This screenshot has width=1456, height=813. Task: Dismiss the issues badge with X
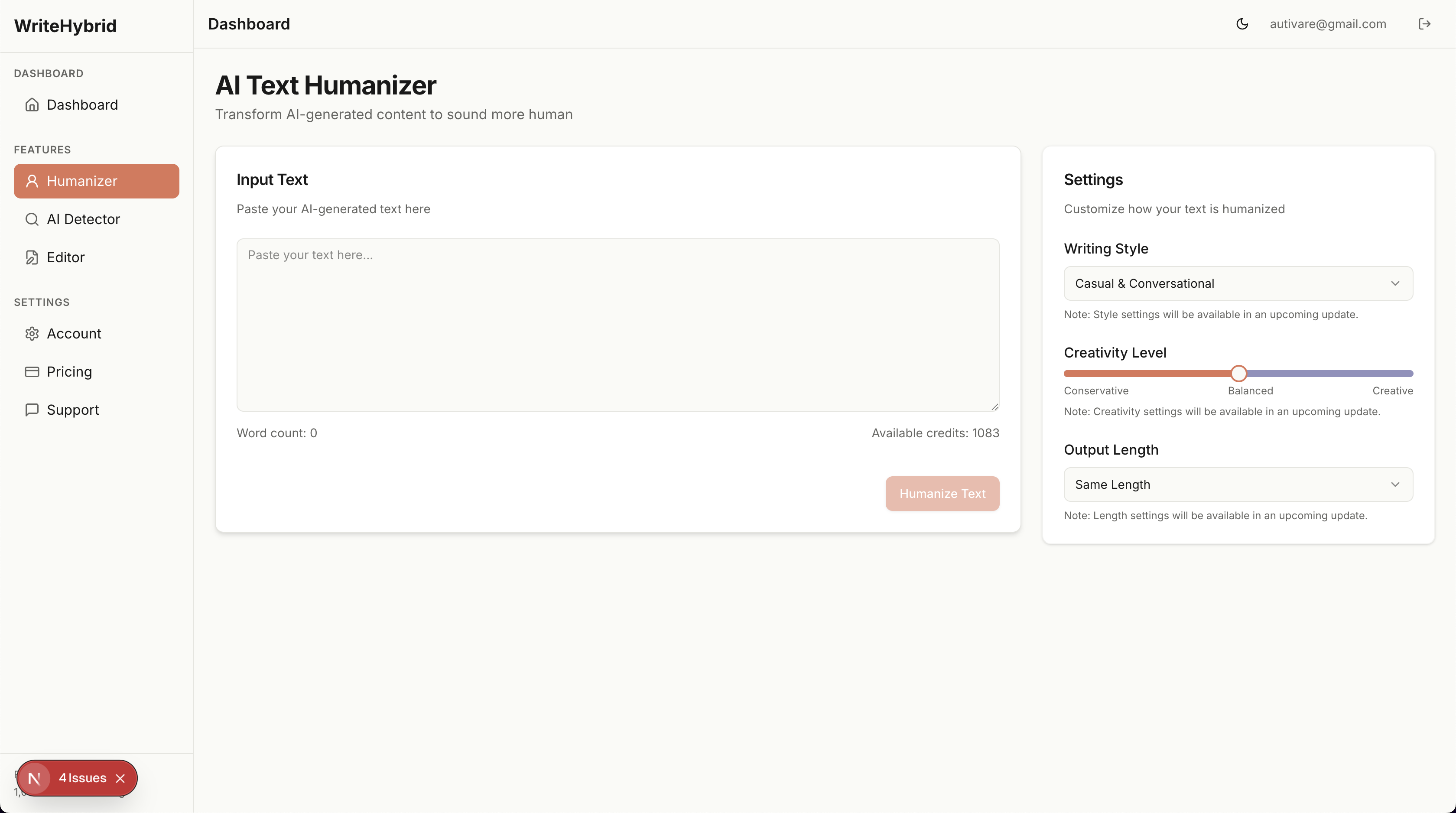pyautogui.click(x=120, y=778)
